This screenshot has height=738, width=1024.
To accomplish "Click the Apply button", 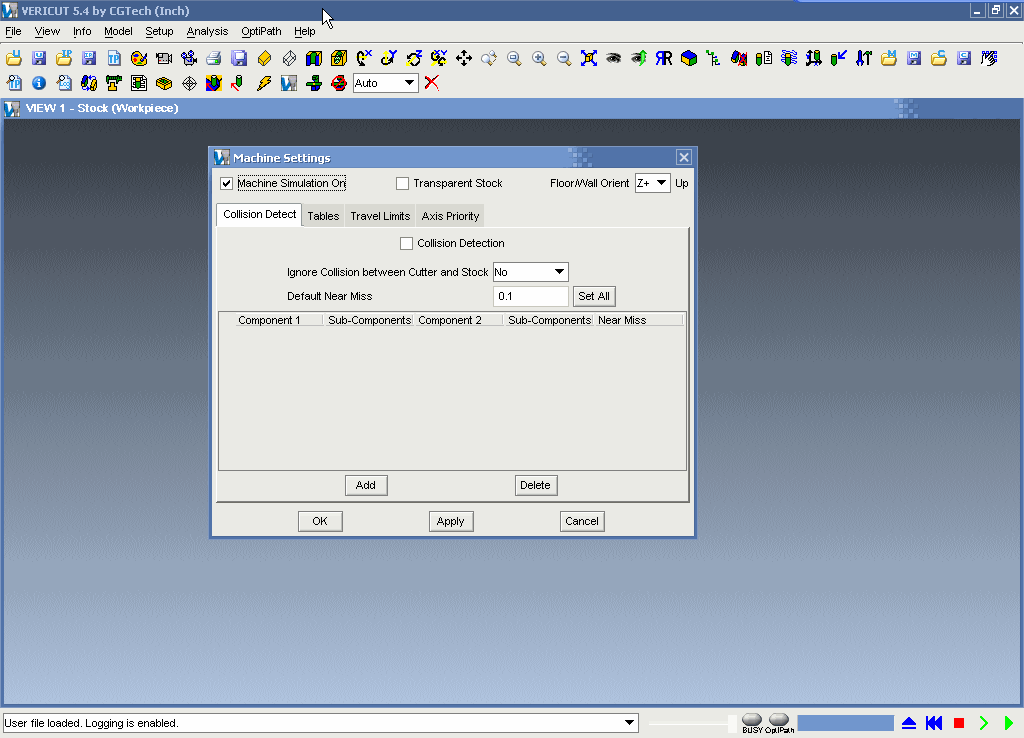I will [x=451, y=521].
